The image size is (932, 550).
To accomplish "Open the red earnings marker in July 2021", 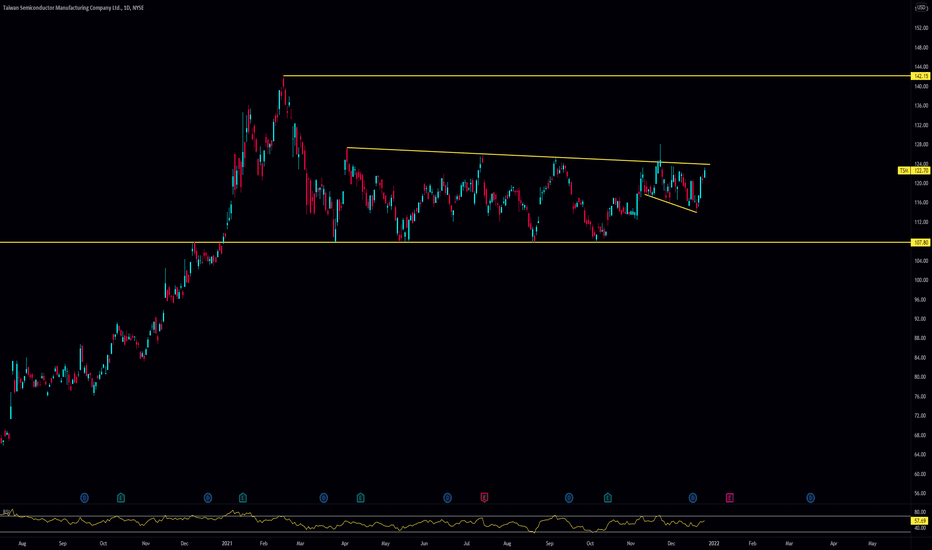I will coord(484,498).
